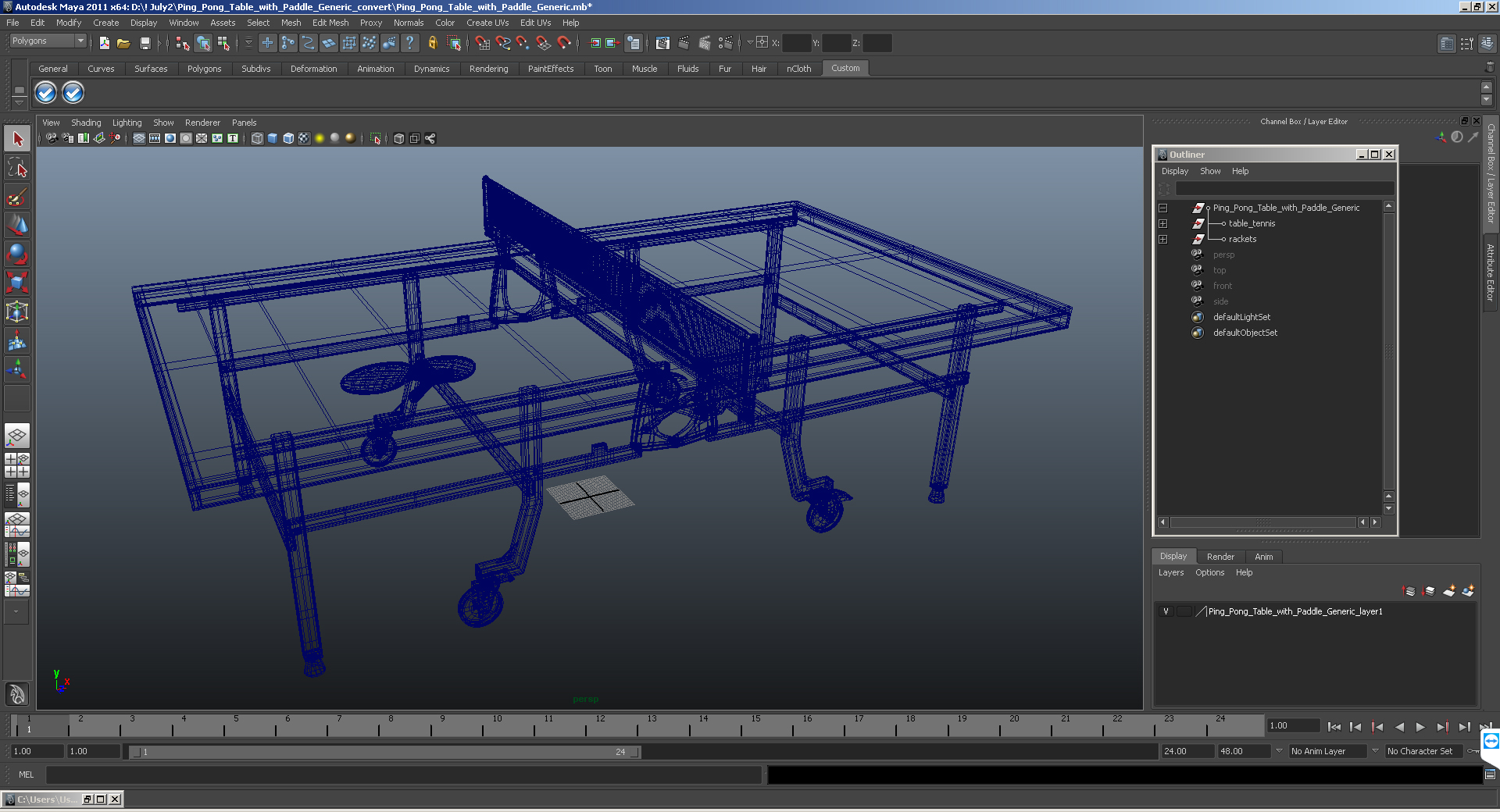This screenshot has height=812, width=1500.
Task: Select by object type mode icon
Action: click(203, 43)
